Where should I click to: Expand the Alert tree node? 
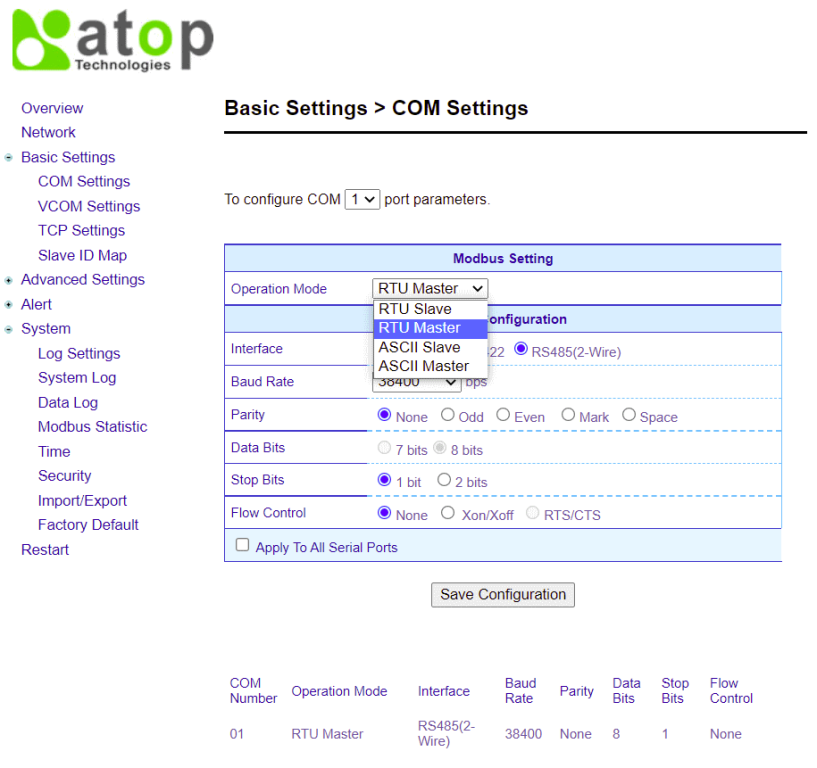pos(8,305)
